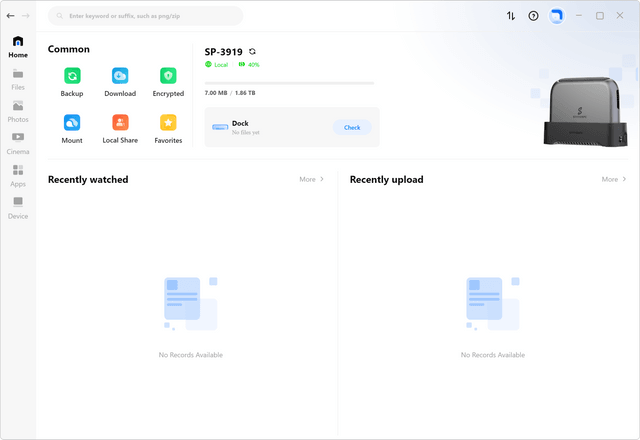Click the Recently watched heading
Screen dimensions: 640x440
click(88, 180)
